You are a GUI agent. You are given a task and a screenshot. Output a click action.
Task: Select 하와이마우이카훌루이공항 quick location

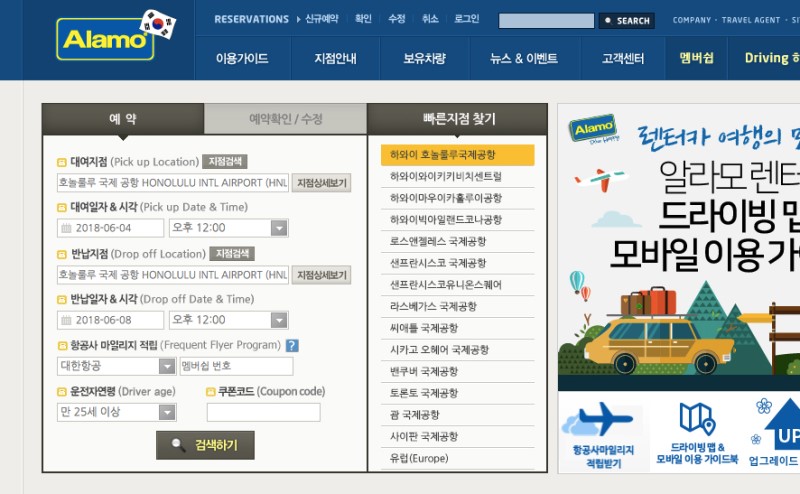(x=458, y=198)
